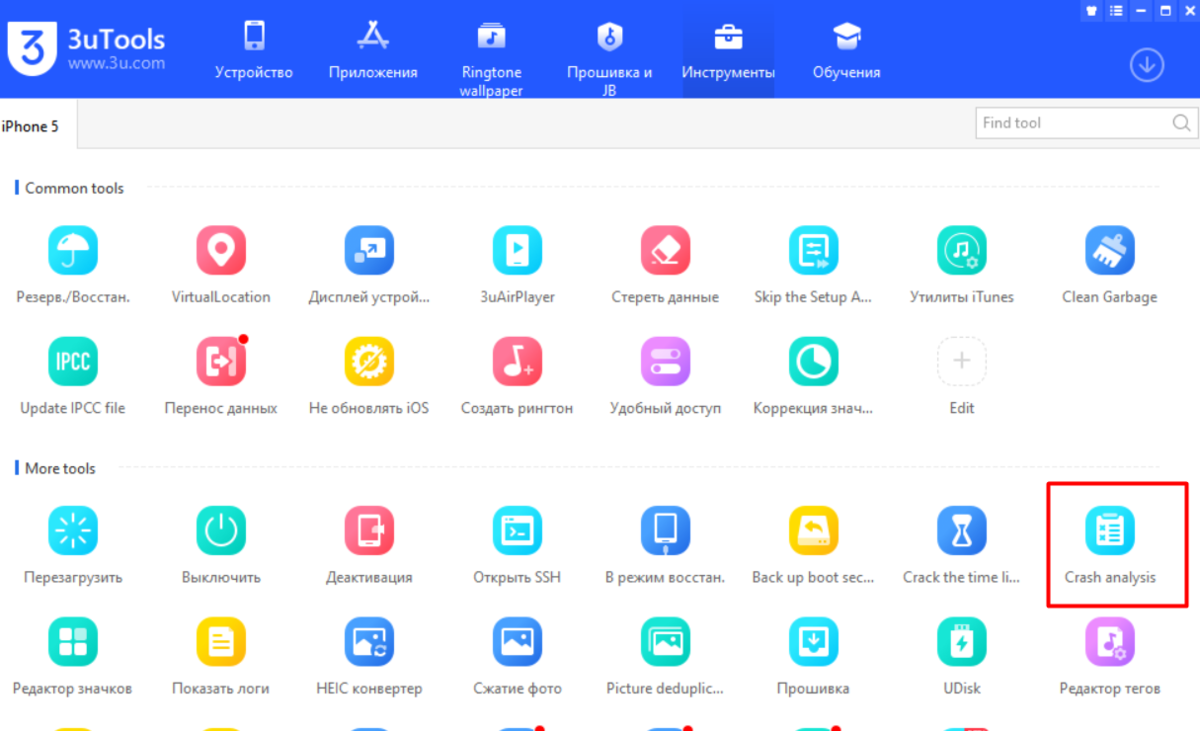Open Дисплей устройства screen mirror tool

click(x=369, y=251)
